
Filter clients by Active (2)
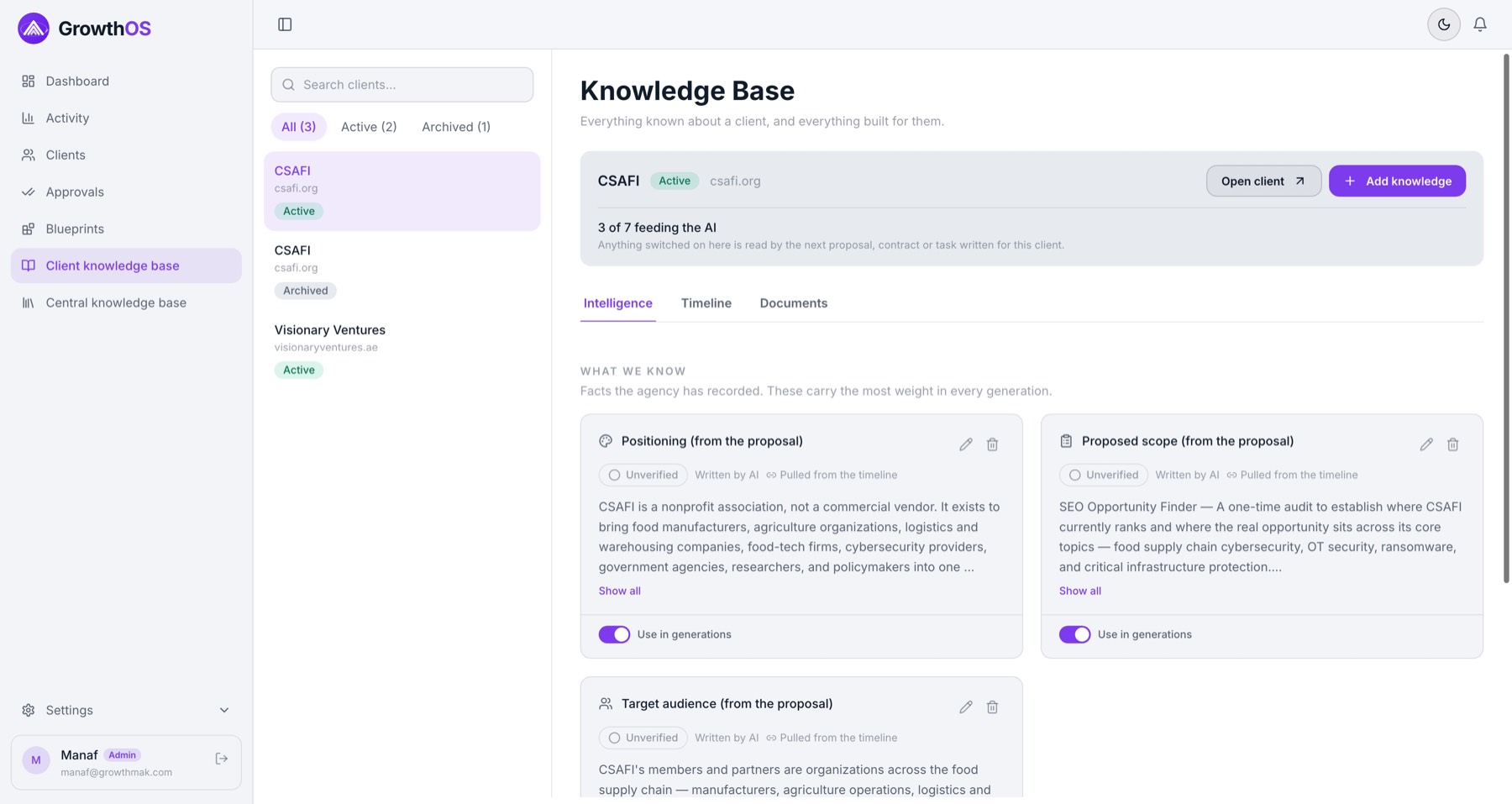pos(369,127)
